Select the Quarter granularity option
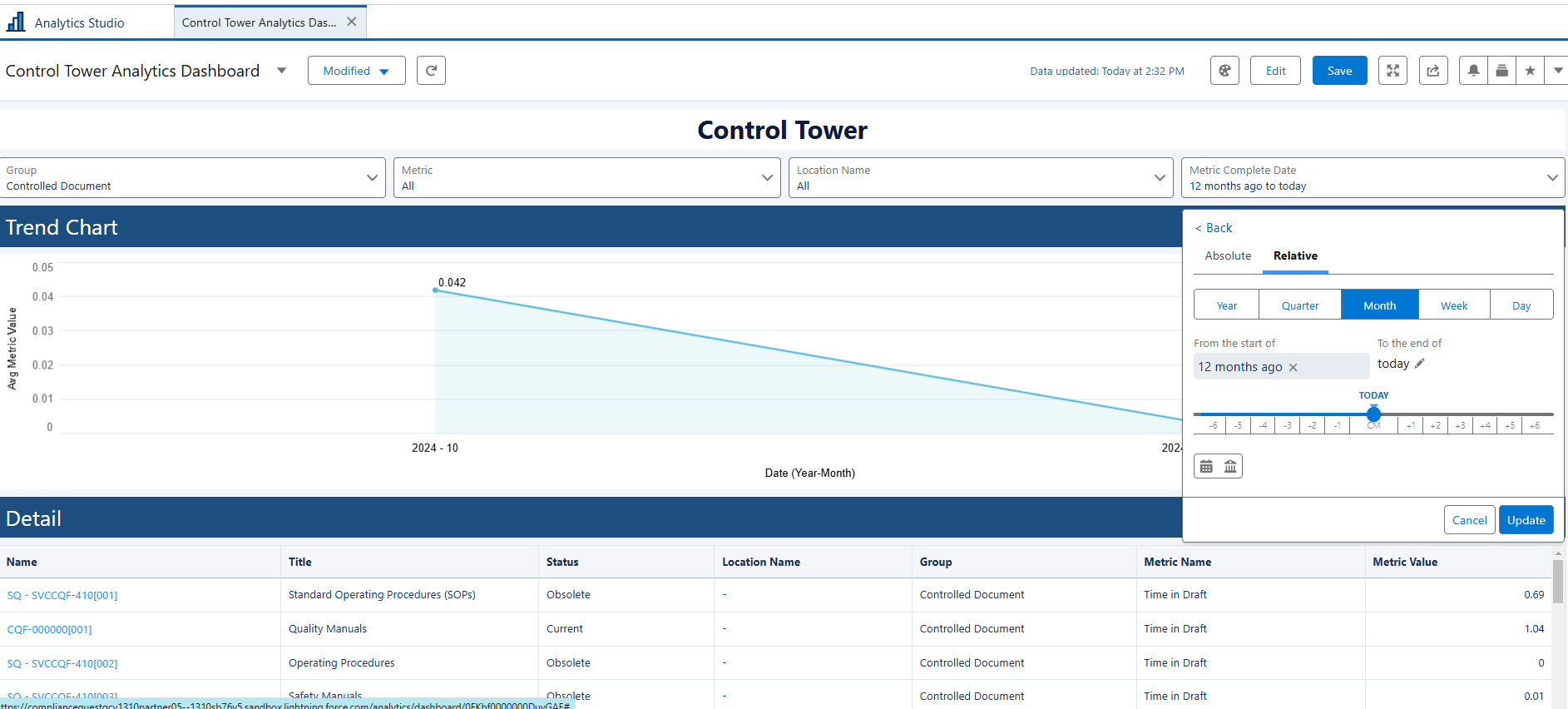The image size is (1568, 709). click(1299, 305)
